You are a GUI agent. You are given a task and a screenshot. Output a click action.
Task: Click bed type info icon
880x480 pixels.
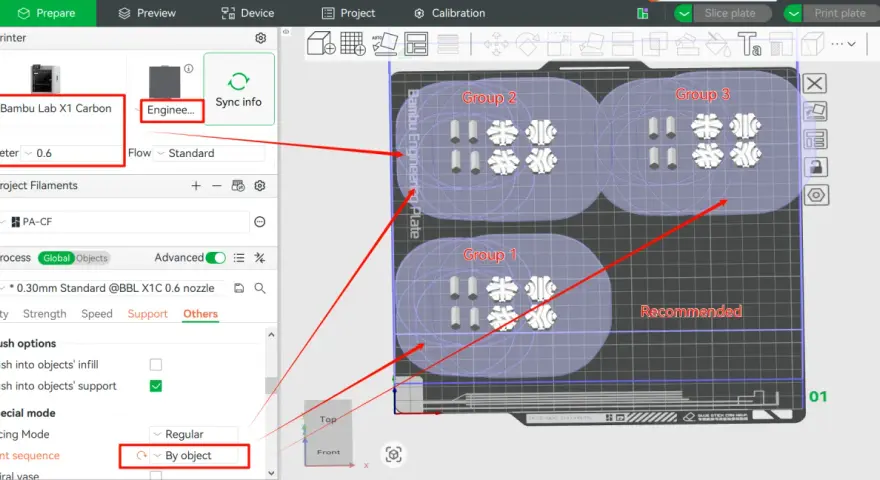(189, 68)
